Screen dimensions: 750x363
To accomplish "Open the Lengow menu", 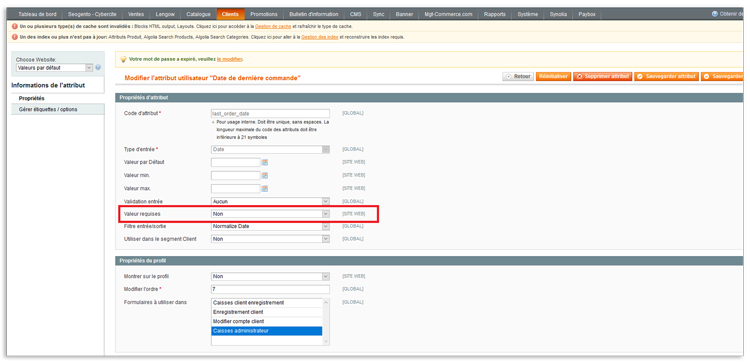I will click(165, 14).
